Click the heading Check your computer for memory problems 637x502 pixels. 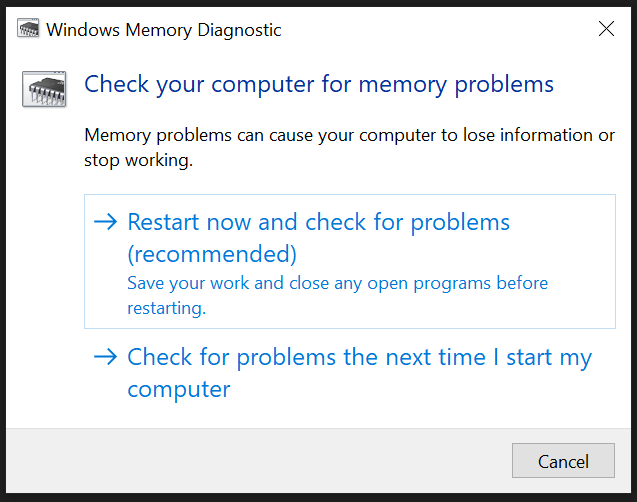point(319,84)
